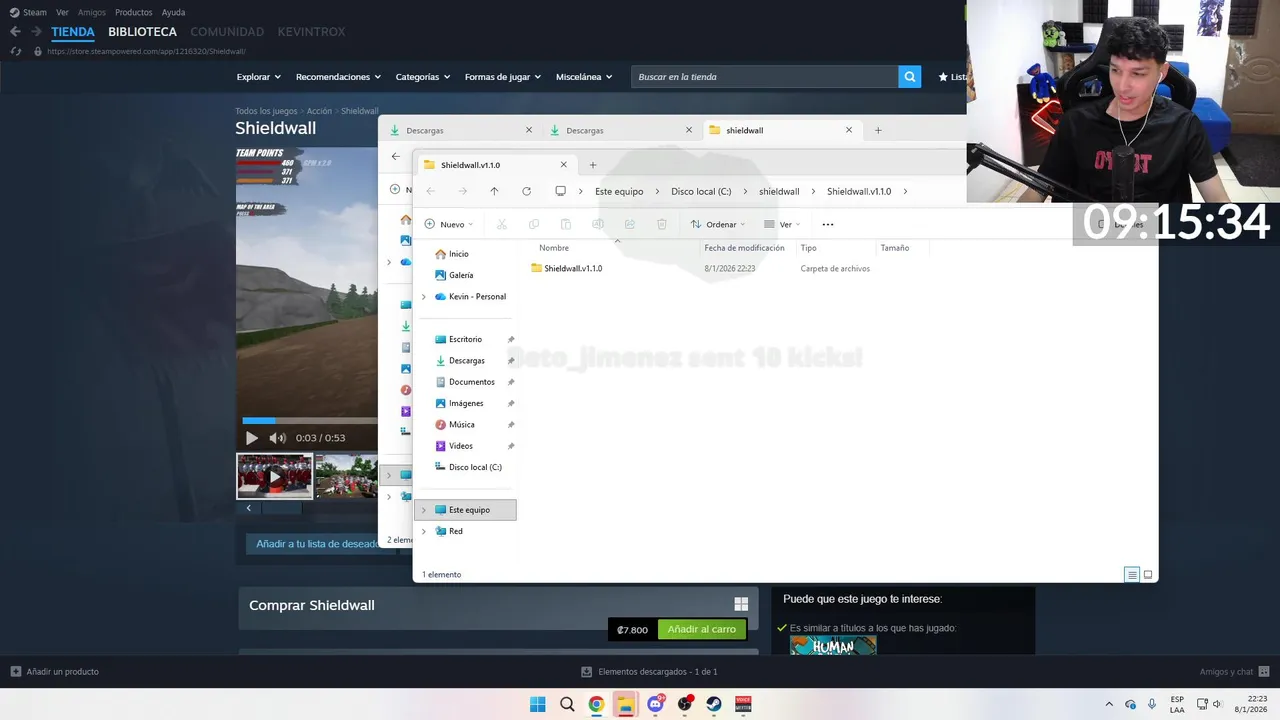Screen dimensions: 1280x720
Task: Click the Steam store search field
Action: click(x=764, y=77)
